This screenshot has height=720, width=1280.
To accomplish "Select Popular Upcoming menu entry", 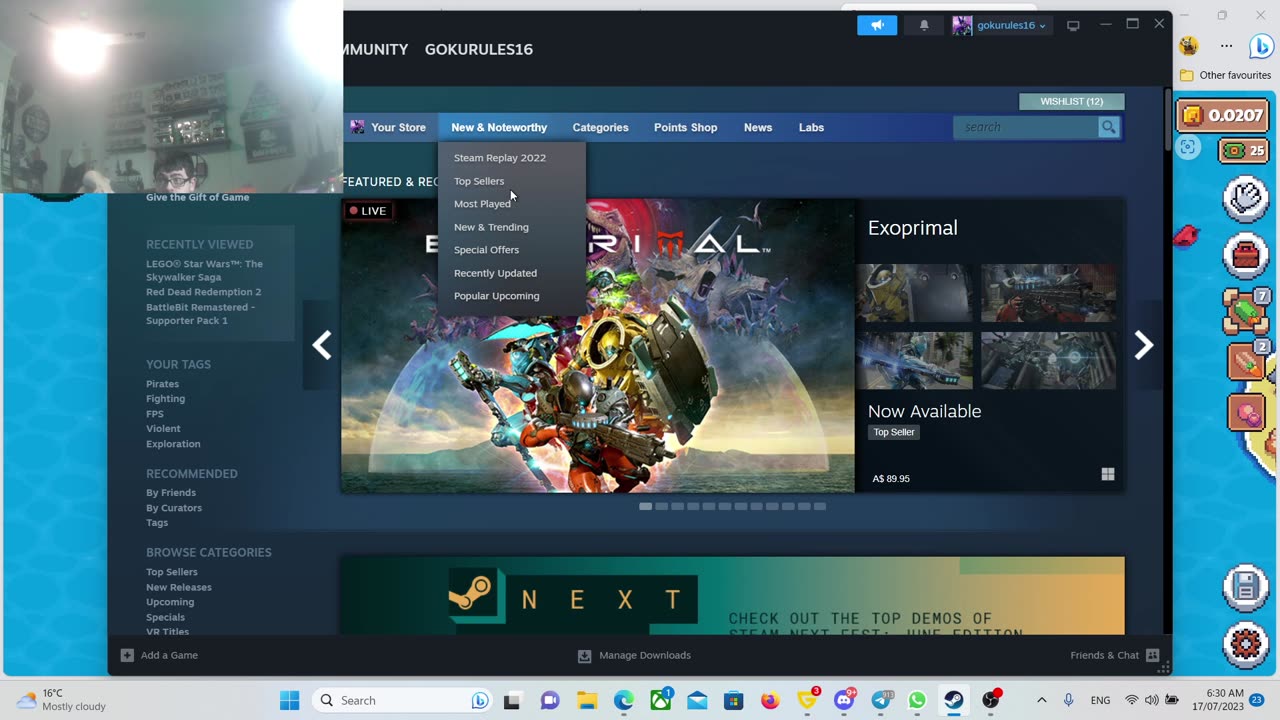I will (x=496, y=296).
